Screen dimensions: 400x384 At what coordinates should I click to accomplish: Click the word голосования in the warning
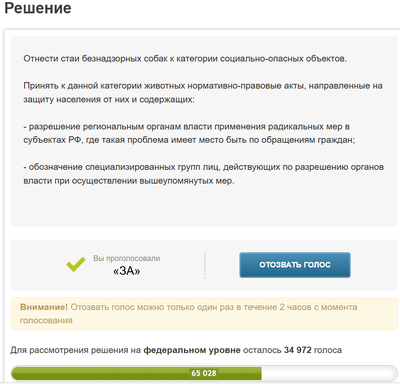46,321
